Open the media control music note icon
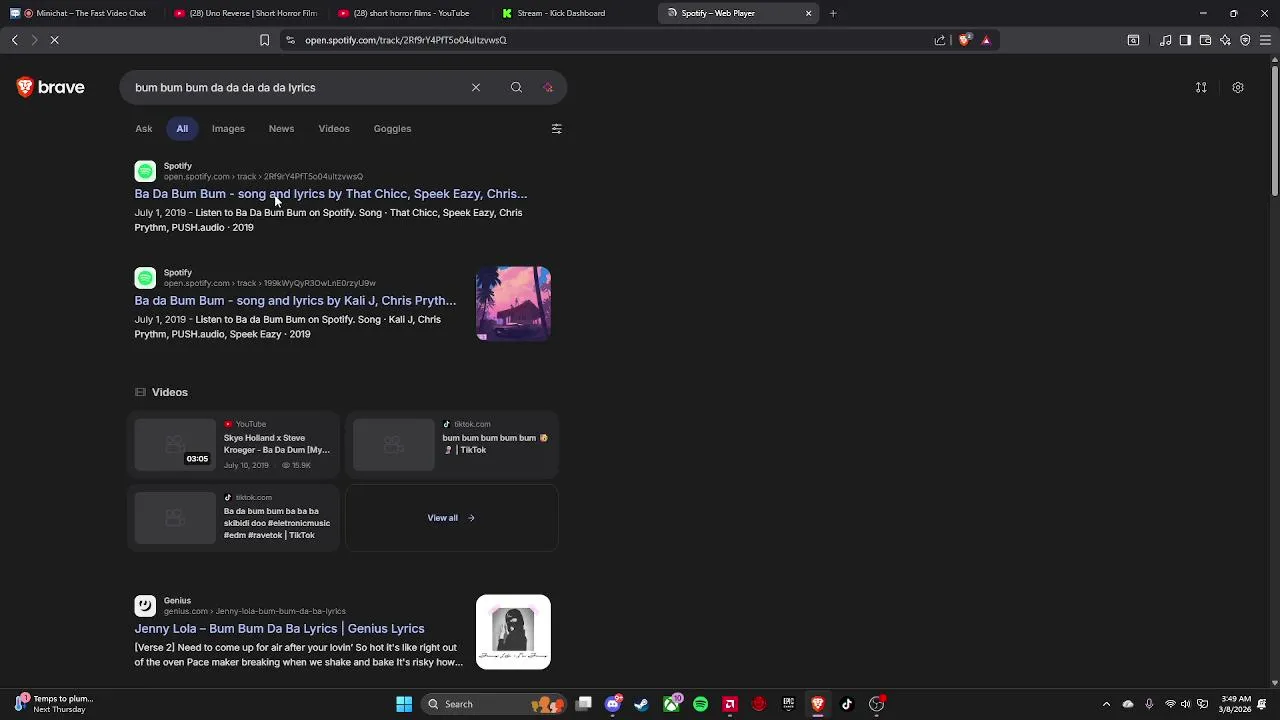Screen dimensions: 1280x720 click(x=1166, y=40)
